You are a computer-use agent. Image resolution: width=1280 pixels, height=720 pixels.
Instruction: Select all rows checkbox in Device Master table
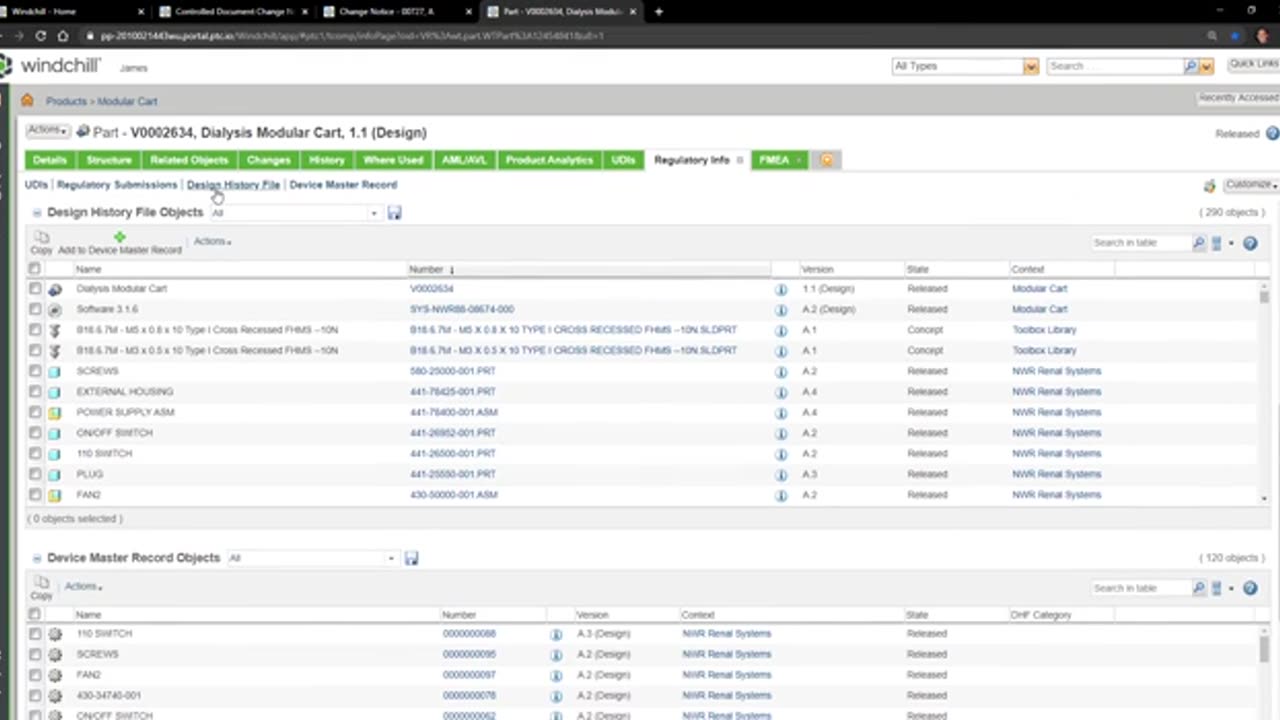coord(35,614)
